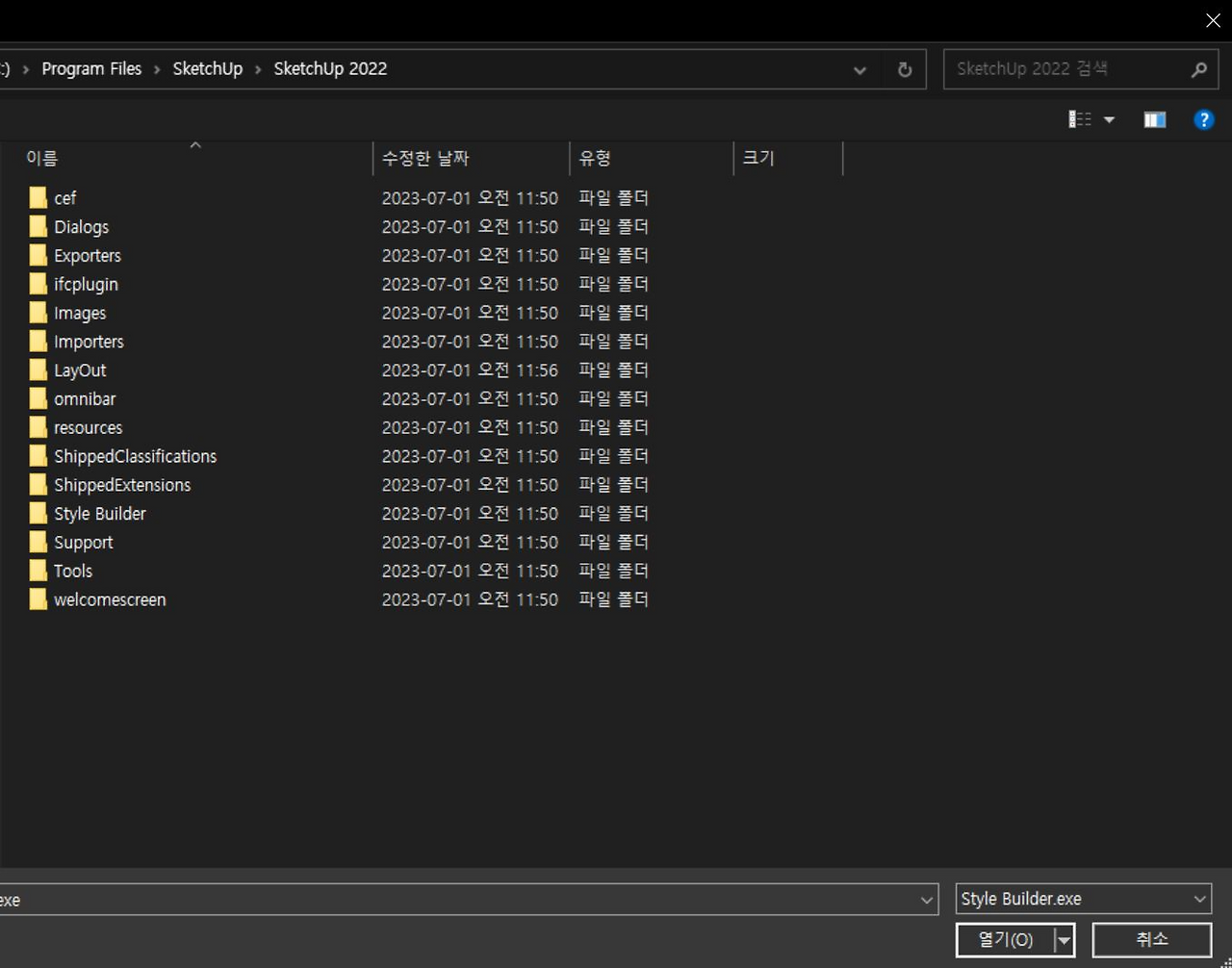1232x968 pixels.
Task: Select the Exporters folder name
Action: click(x=88, y=256)
